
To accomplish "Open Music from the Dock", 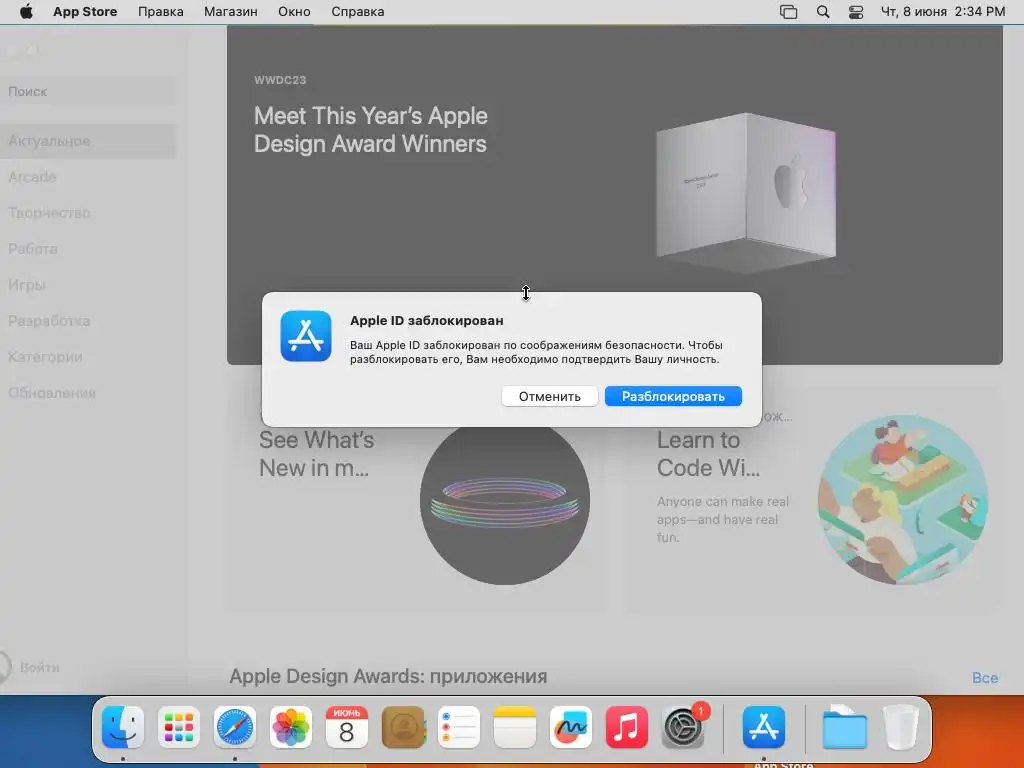I will pos(627,727).
